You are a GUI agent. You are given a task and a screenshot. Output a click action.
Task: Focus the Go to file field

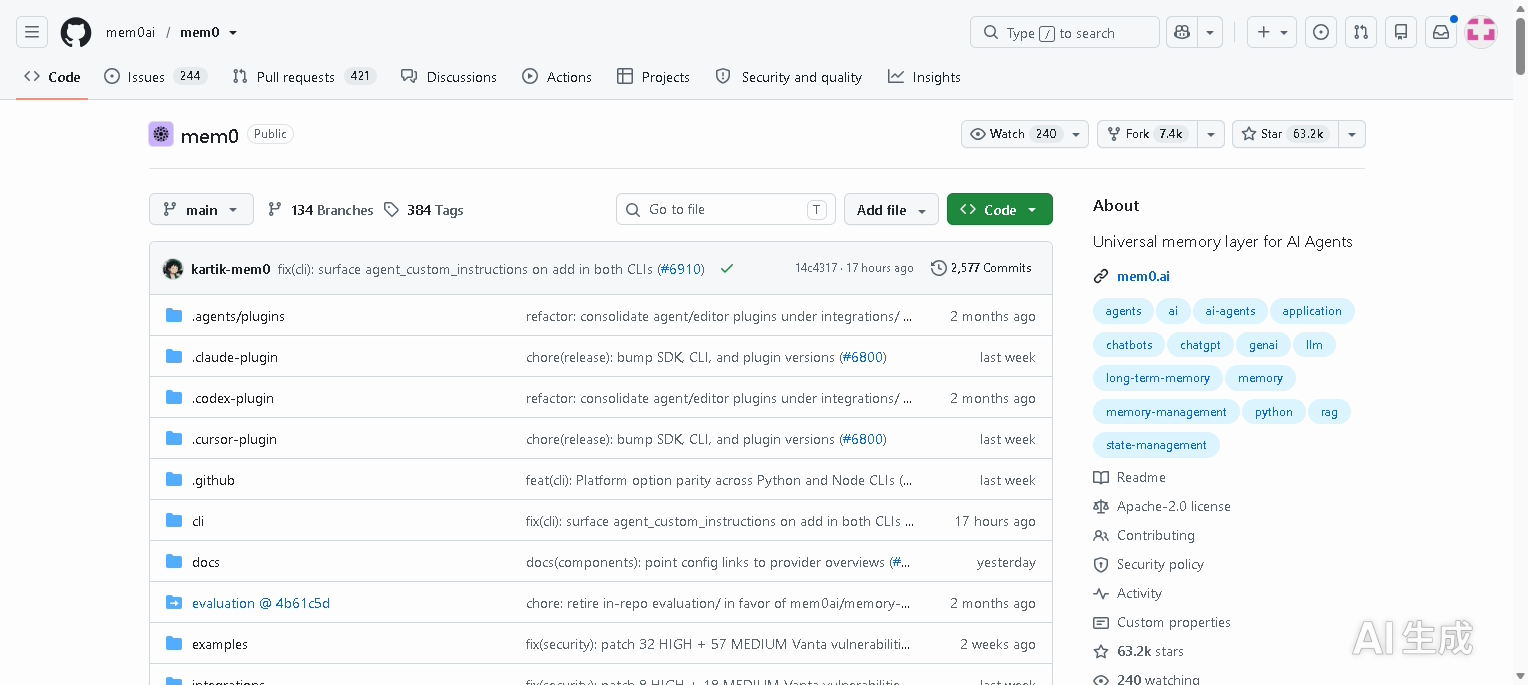(x=726, y=210)
